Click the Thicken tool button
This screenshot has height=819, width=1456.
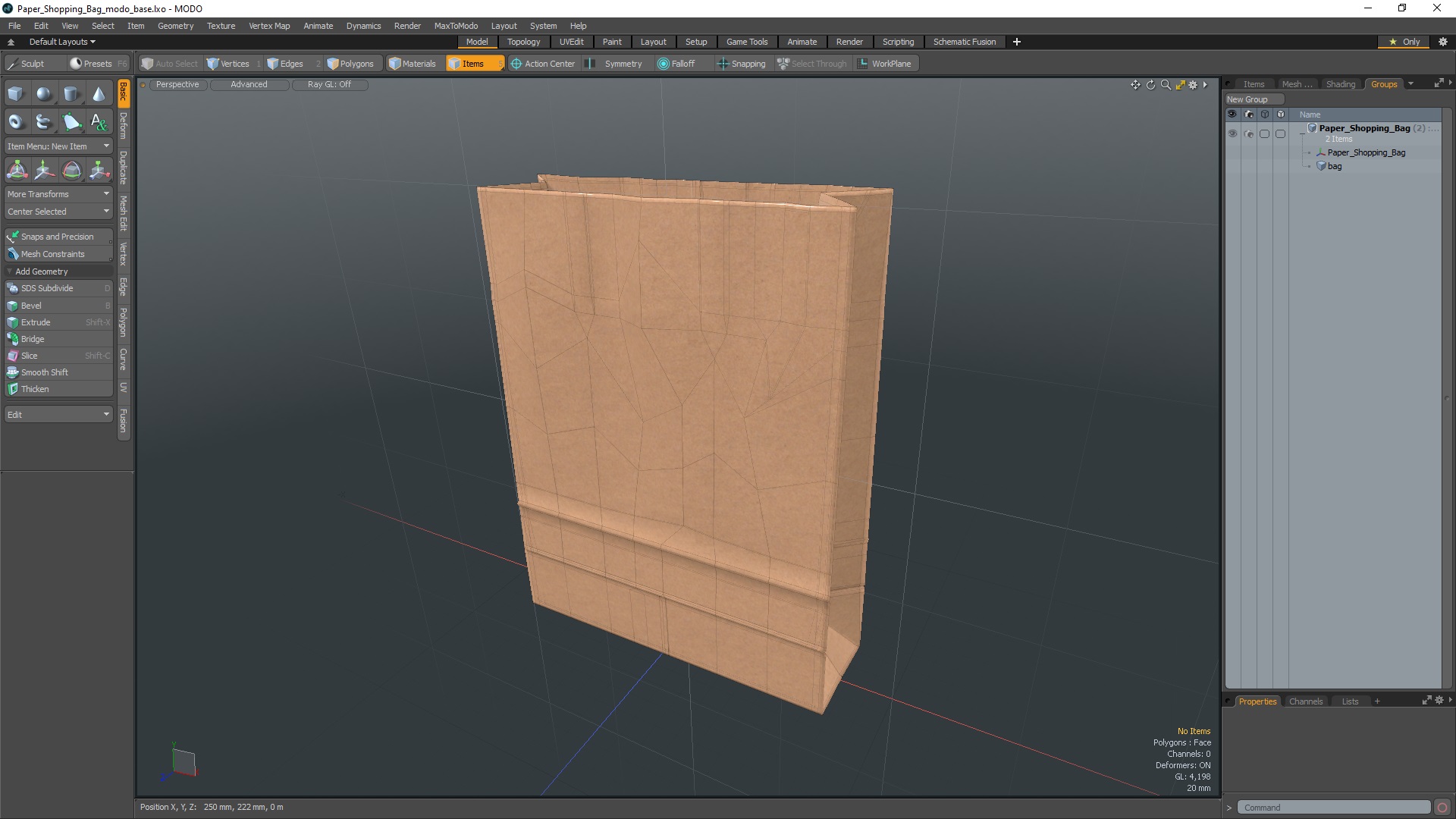(58, 389)
